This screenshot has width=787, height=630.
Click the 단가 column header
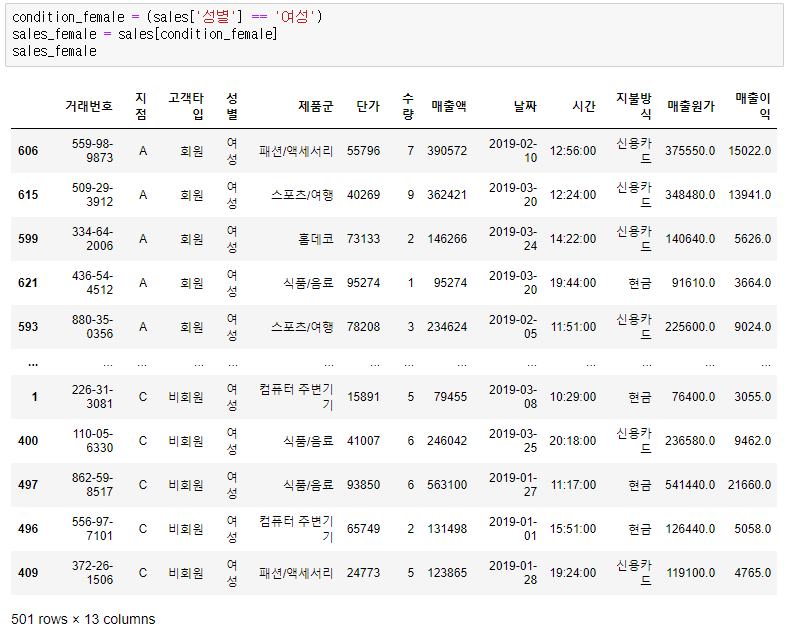point(368,106)
